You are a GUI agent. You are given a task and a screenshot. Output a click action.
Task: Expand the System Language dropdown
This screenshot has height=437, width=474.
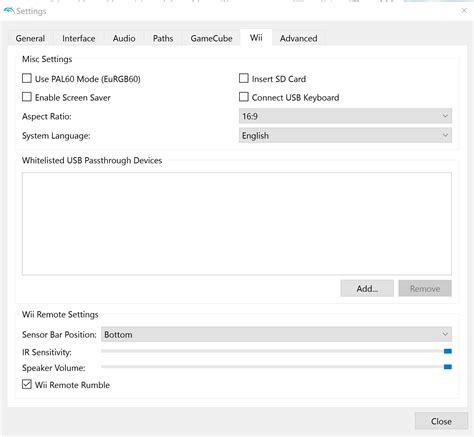tap(345, 135)
